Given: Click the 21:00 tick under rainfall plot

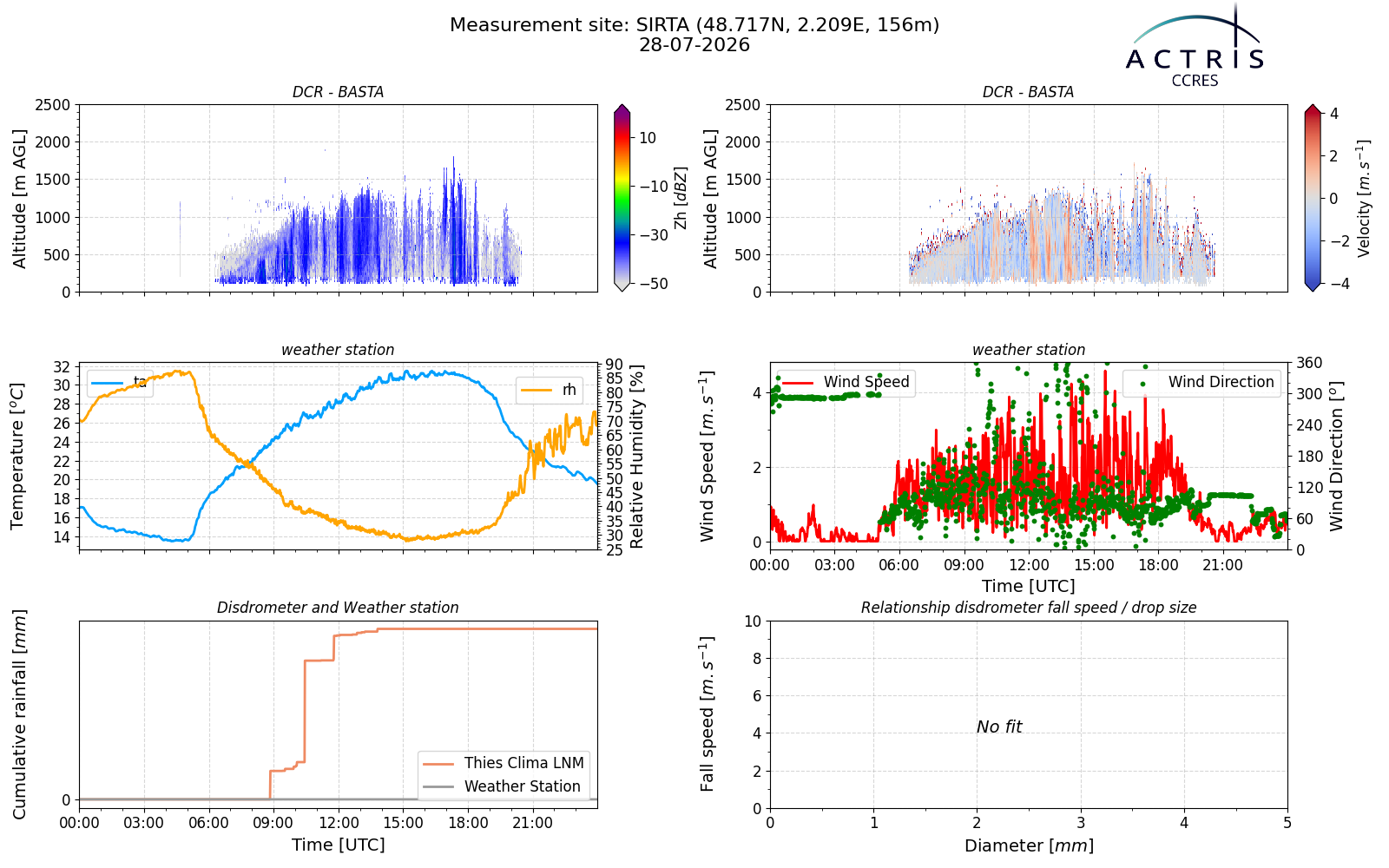Looking at the screenshot, I should pyautogui.click(x=532, y=823).
